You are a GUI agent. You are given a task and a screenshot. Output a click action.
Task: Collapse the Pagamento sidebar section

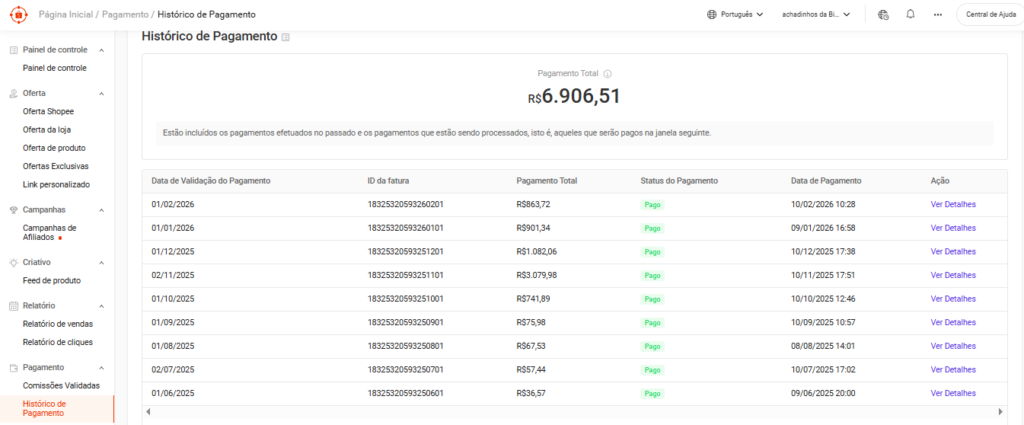click(x=102, y=367)
